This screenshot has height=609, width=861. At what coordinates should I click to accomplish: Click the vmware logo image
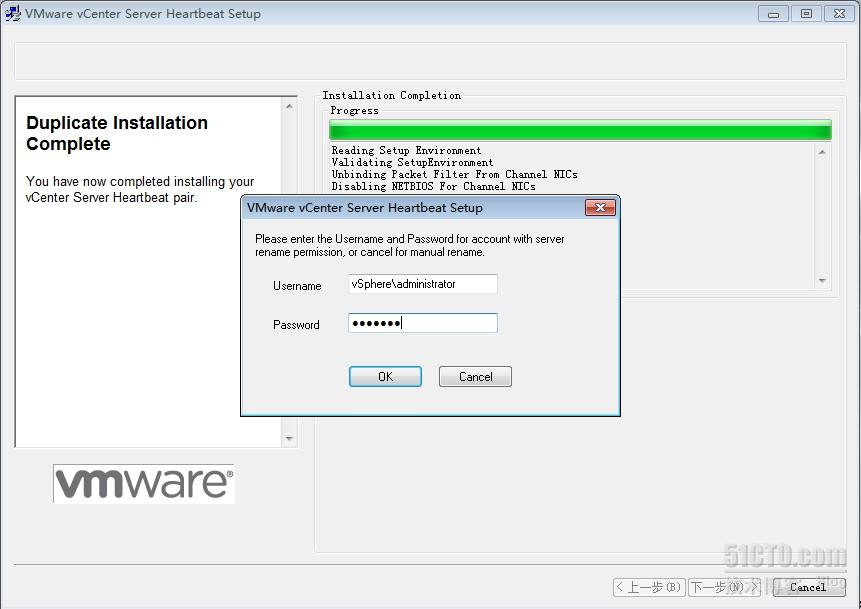click(x=144, y=484)
